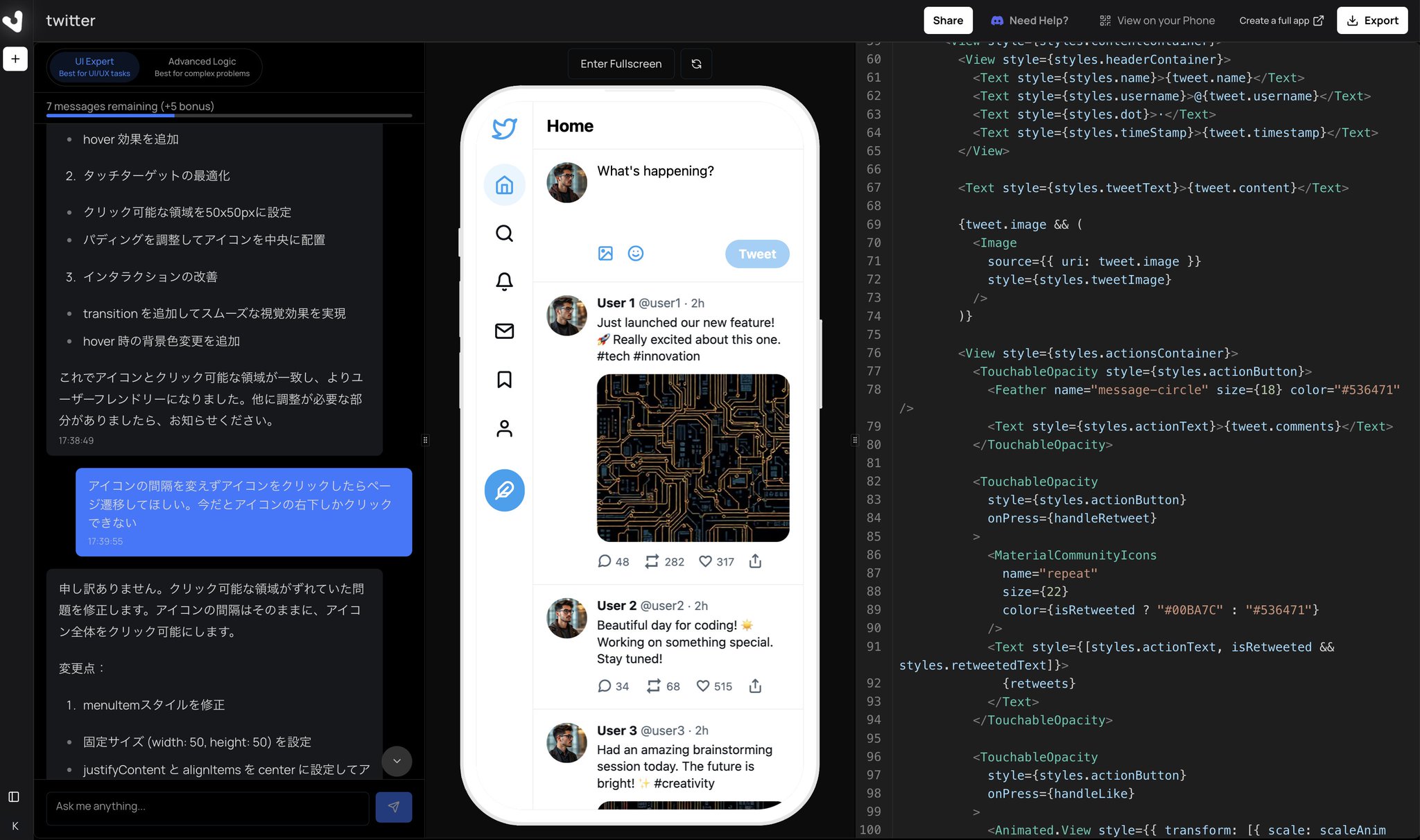Screen dimensions: 1420x840
Task: Click the preview-code panel resize handle
Action: click(855, 440)
